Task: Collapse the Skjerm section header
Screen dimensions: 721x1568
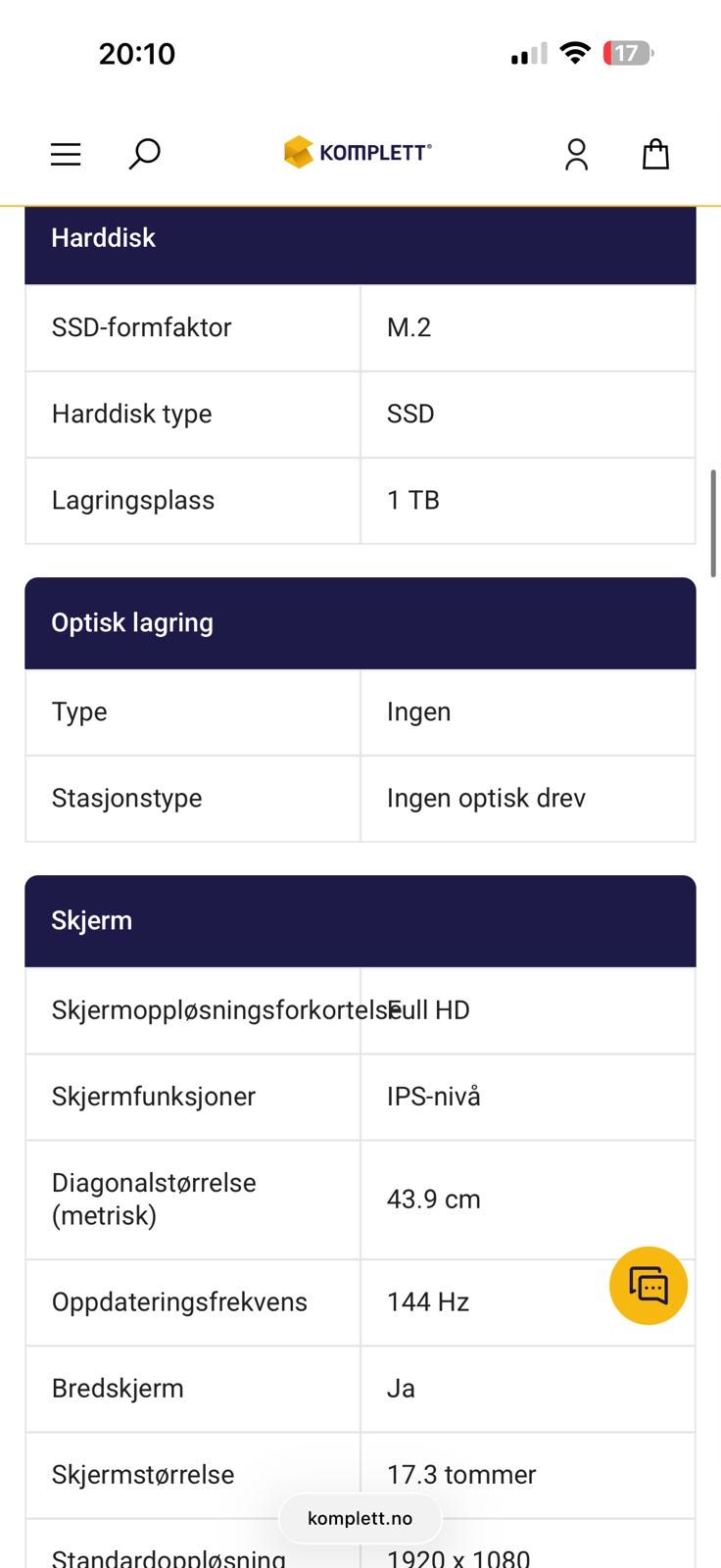Action: [x=360, y=921]
